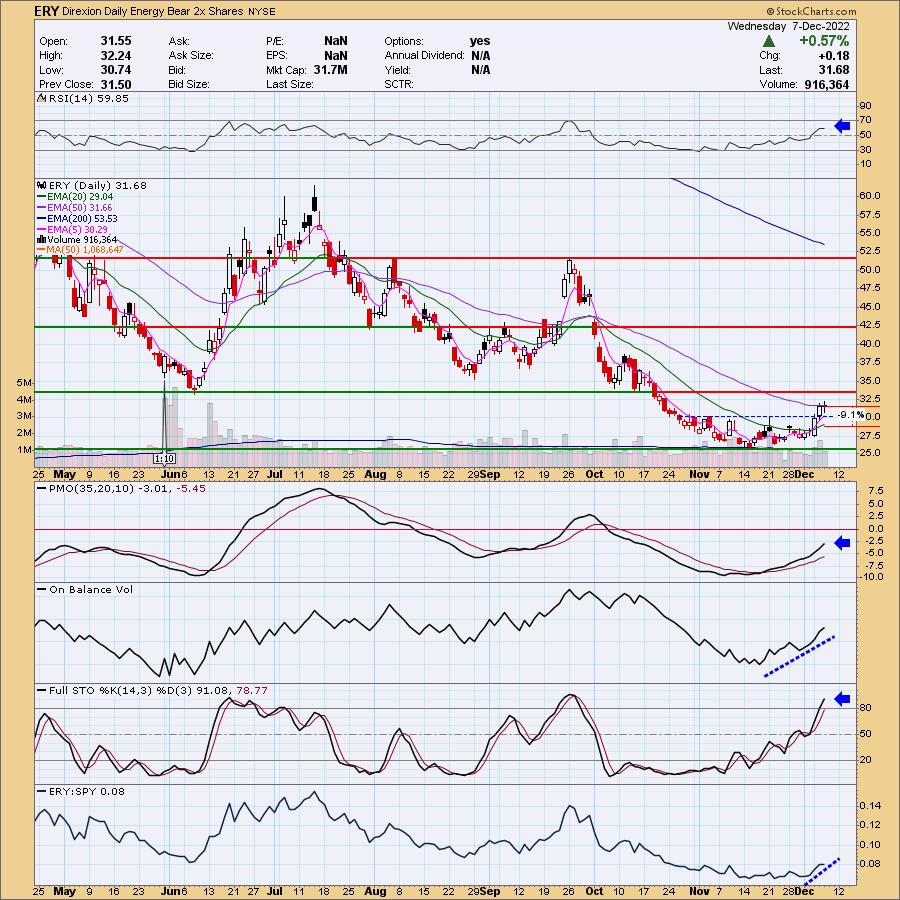Click the 60.0 price axis label
This screenshot has height=900, width=900.
869,196
